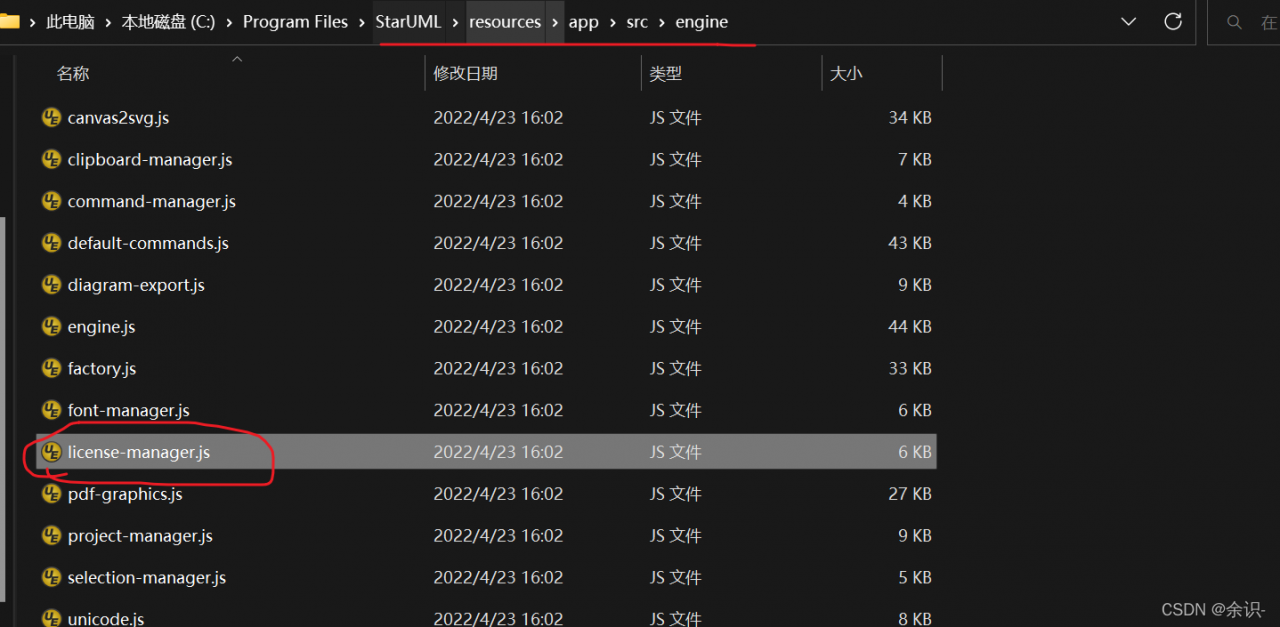Click the command-manager.js file icon
The image size is (1280, 627).
coord(52,202)
